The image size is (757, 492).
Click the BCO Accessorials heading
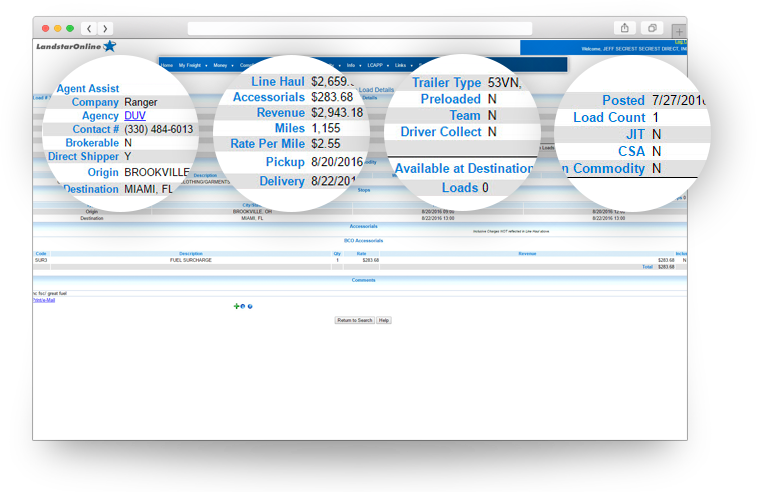(364, 240)
